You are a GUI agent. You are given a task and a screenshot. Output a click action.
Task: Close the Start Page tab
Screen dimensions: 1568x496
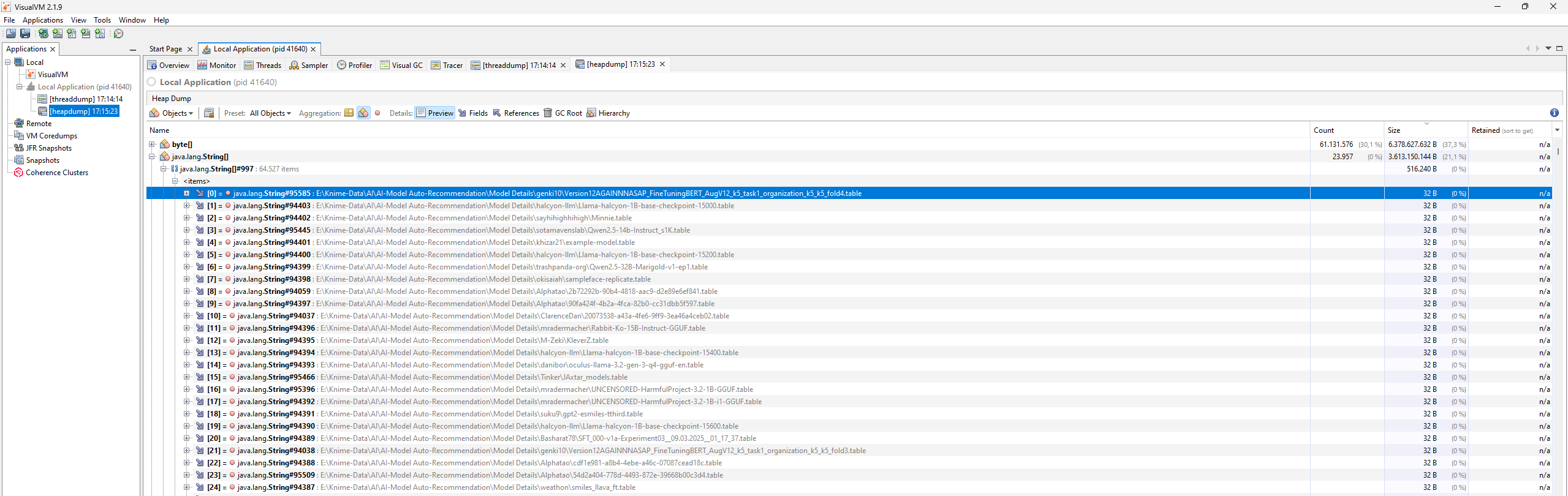190,49
